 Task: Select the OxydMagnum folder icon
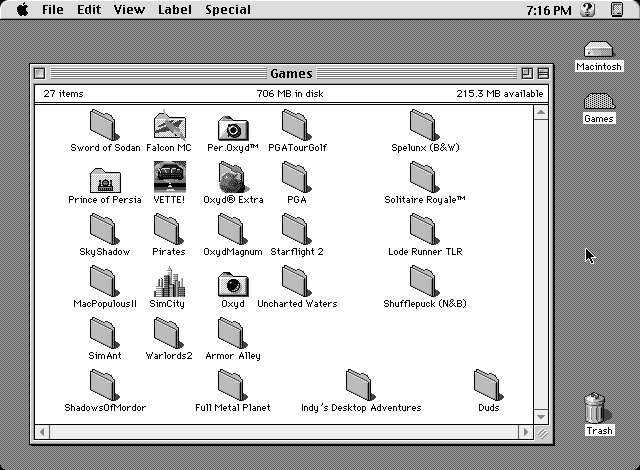tap(232, 229)
